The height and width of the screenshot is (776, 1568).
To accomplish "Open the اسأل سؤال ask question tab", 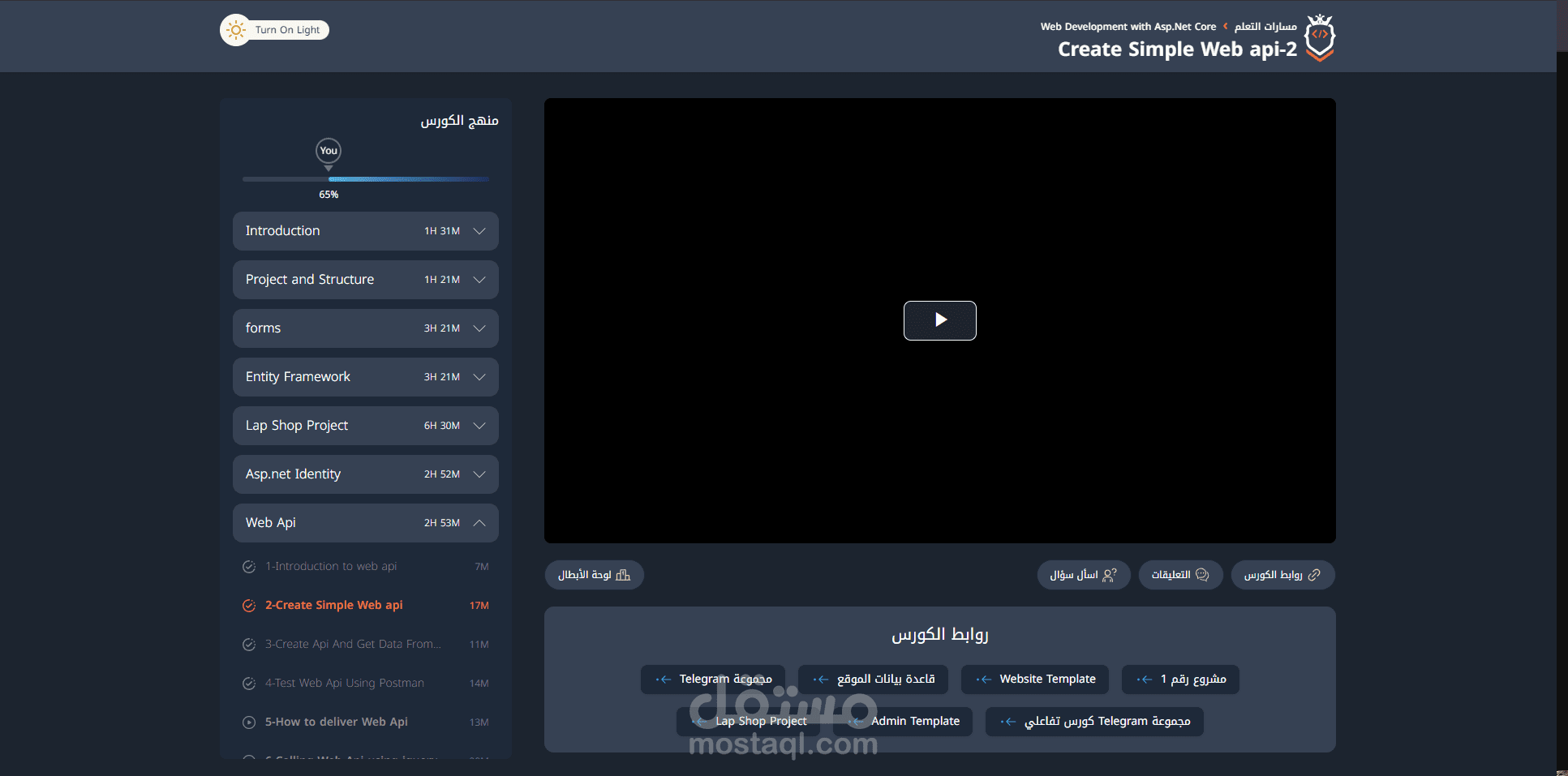I will pyautogui.click(x=1084, y=575).
